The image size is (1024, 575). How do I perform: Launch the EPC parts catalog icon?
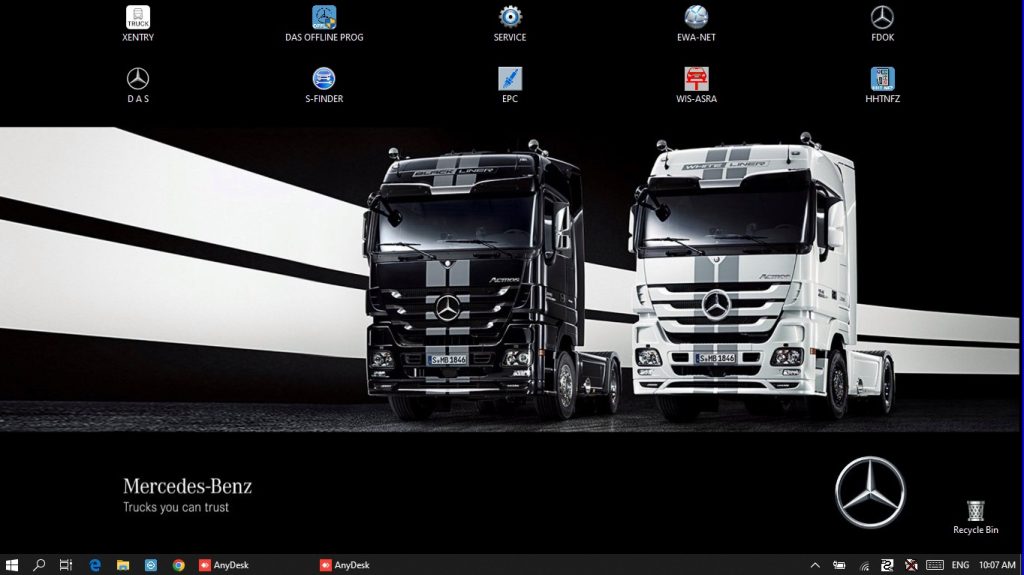tap(510, 86)
